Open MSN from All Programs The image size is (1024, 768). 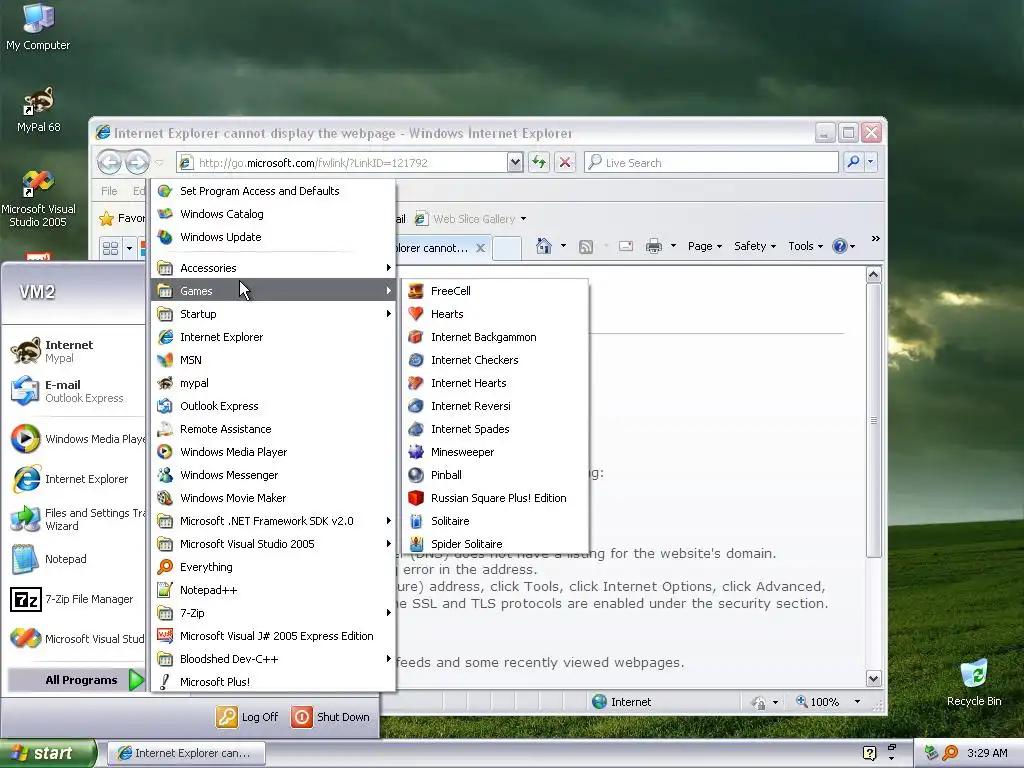273,360
